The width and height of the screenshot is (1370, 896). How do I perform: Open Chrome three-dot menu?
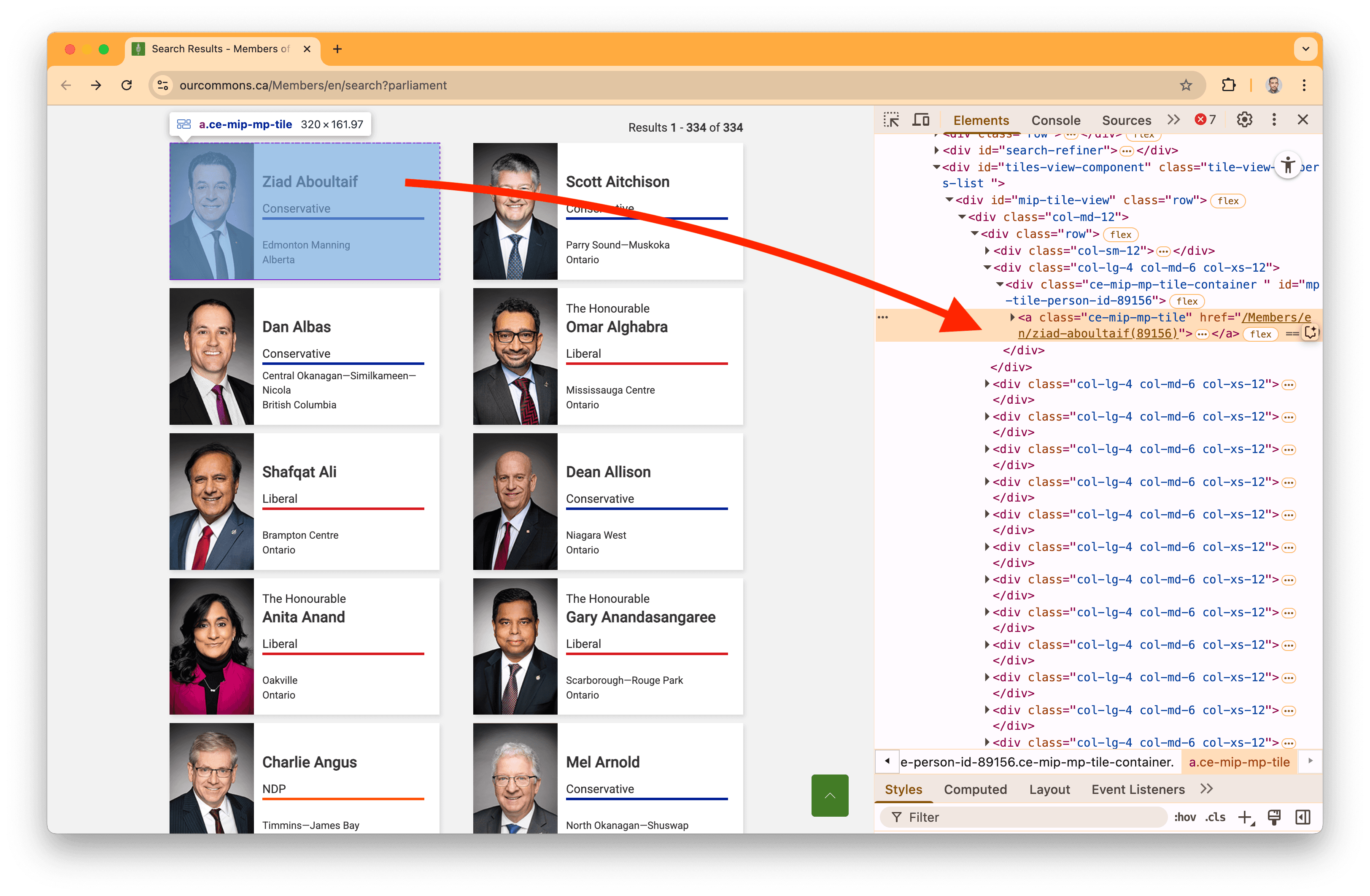(1304, 85)
